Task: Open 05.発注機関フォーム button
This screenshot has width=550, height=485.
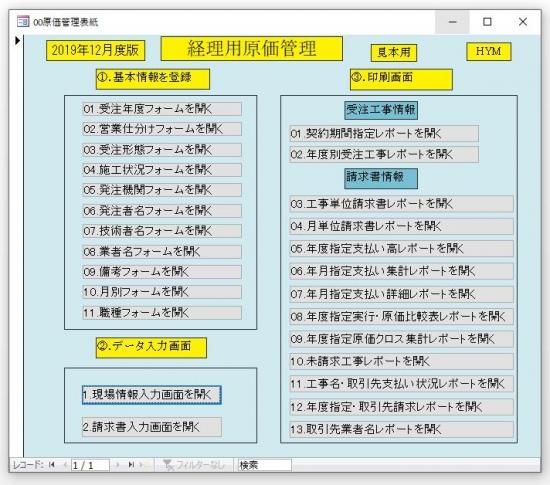Action: click(x=162, y=190)
